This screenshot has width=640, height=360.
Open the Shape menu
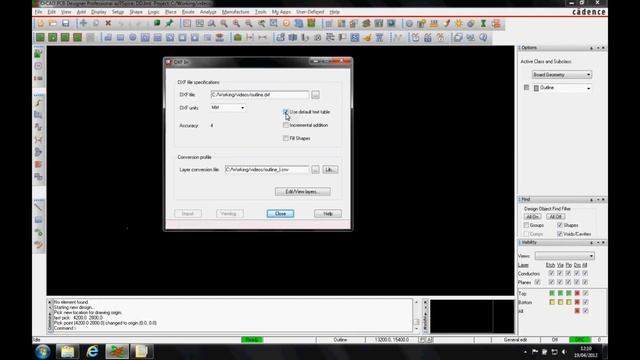click(x=136, y=12)
